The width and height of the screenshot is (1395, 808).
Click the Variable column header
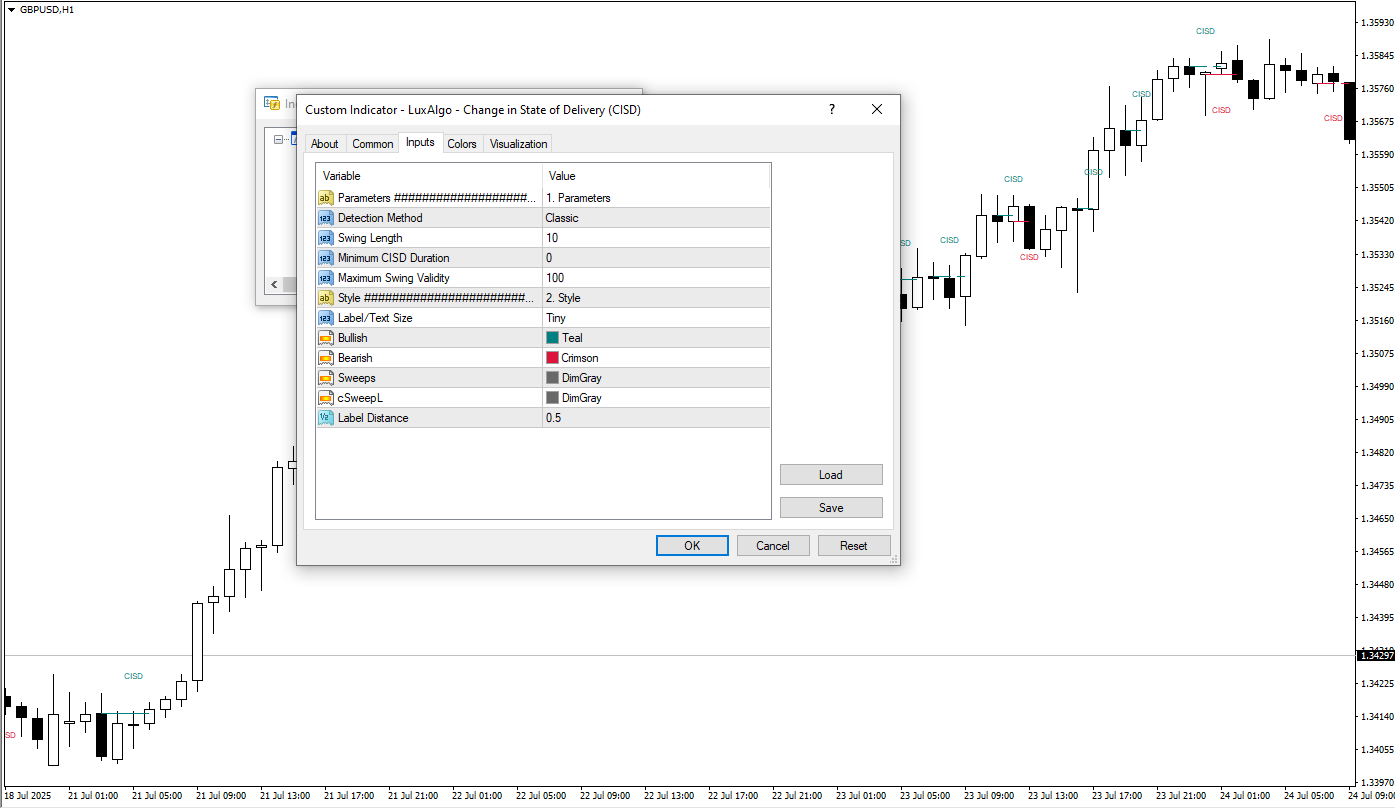click(x=429, y=176)
